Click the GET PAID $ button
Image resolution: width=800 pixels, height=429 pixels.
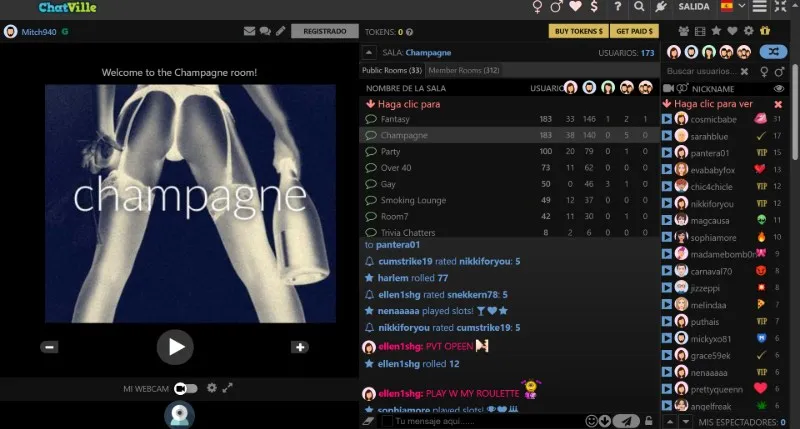point(634,31)
